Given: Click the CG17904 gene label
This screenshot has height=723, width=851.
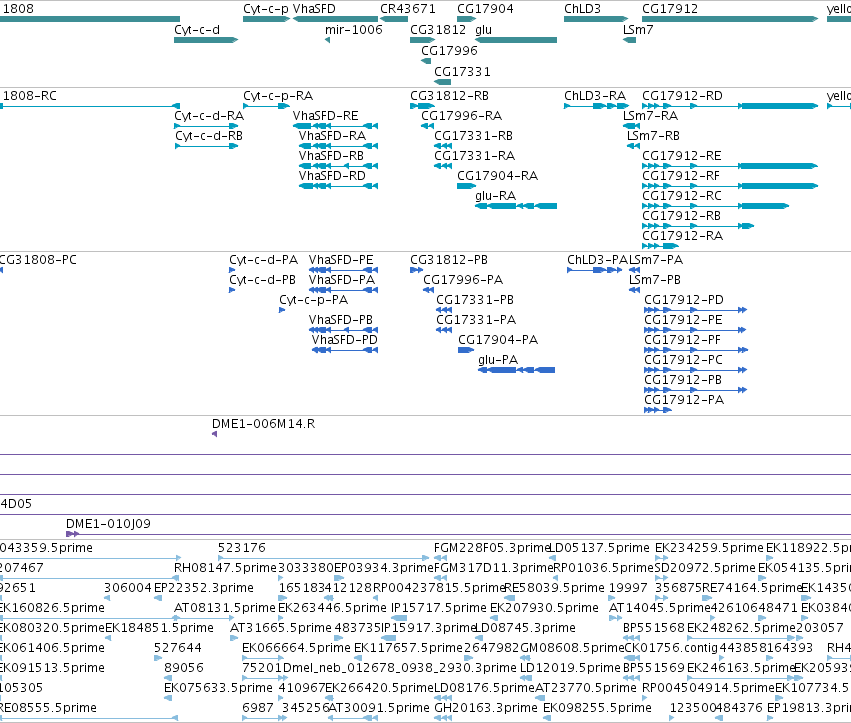Looking at the screenshot, I should pos(485,9).
